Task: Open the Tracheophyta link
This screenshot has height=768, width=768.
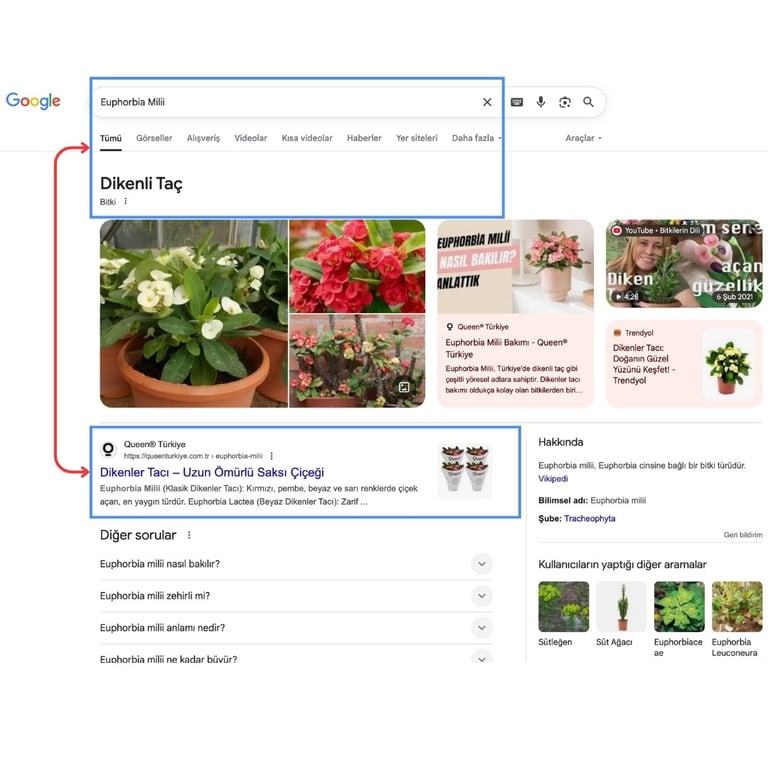Action: [589, 518]
